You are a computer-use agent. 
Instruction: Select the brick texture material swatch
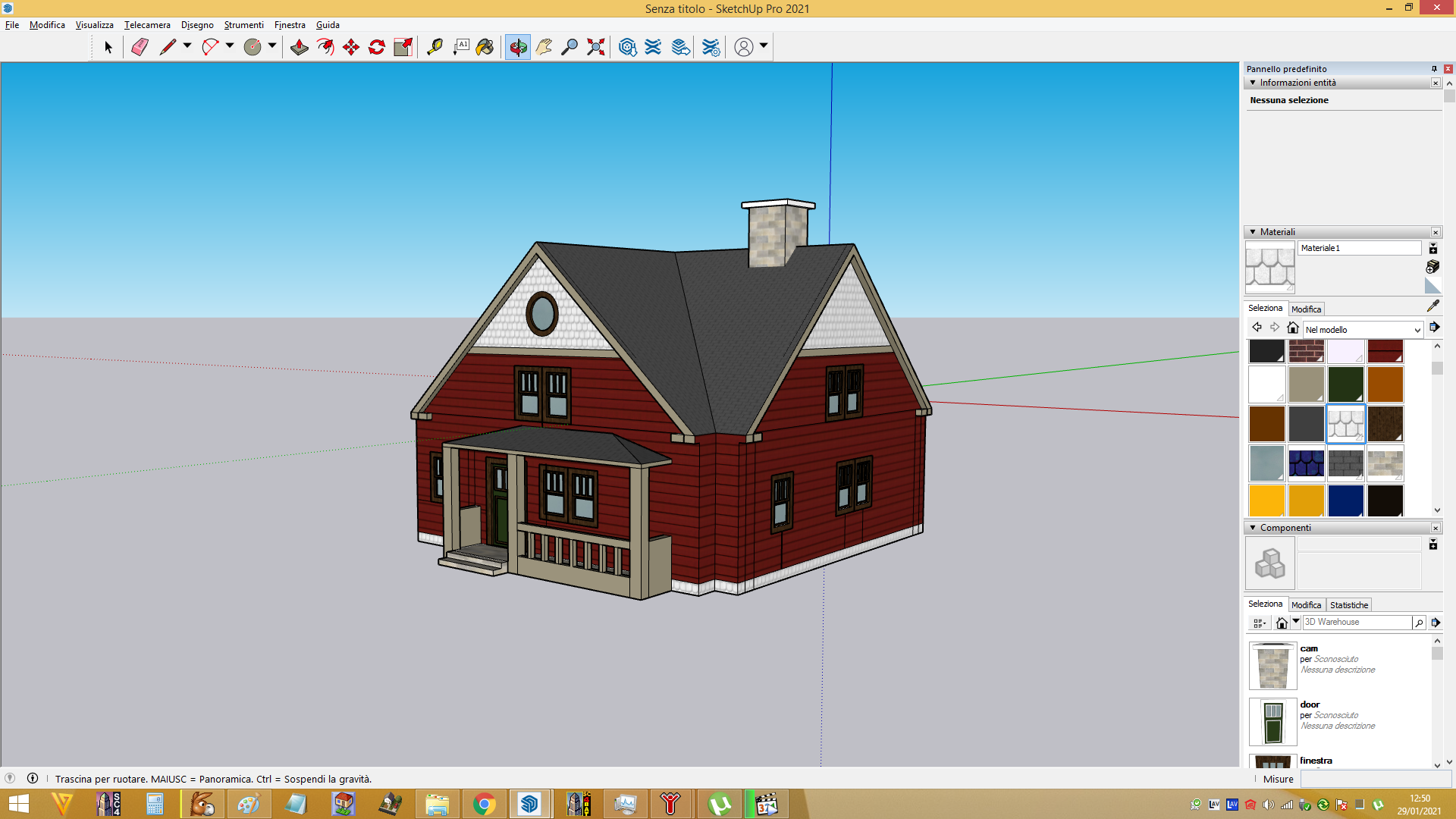1306,351
